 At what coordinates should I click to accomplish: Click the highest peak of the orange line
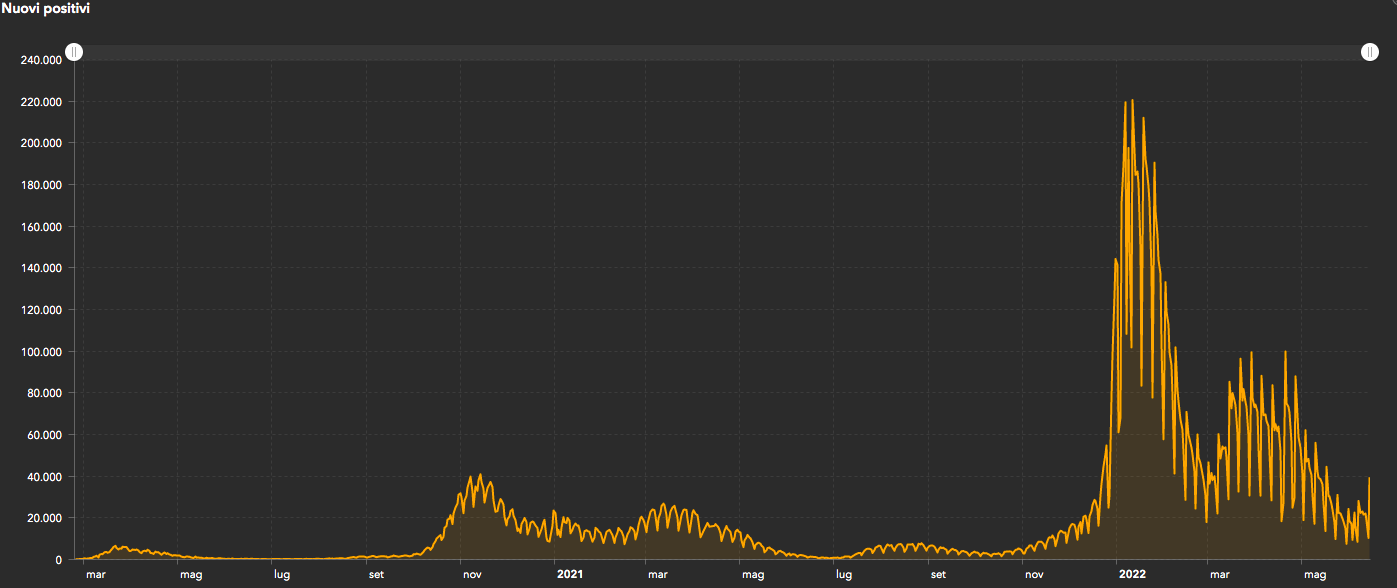(1132, 101)
